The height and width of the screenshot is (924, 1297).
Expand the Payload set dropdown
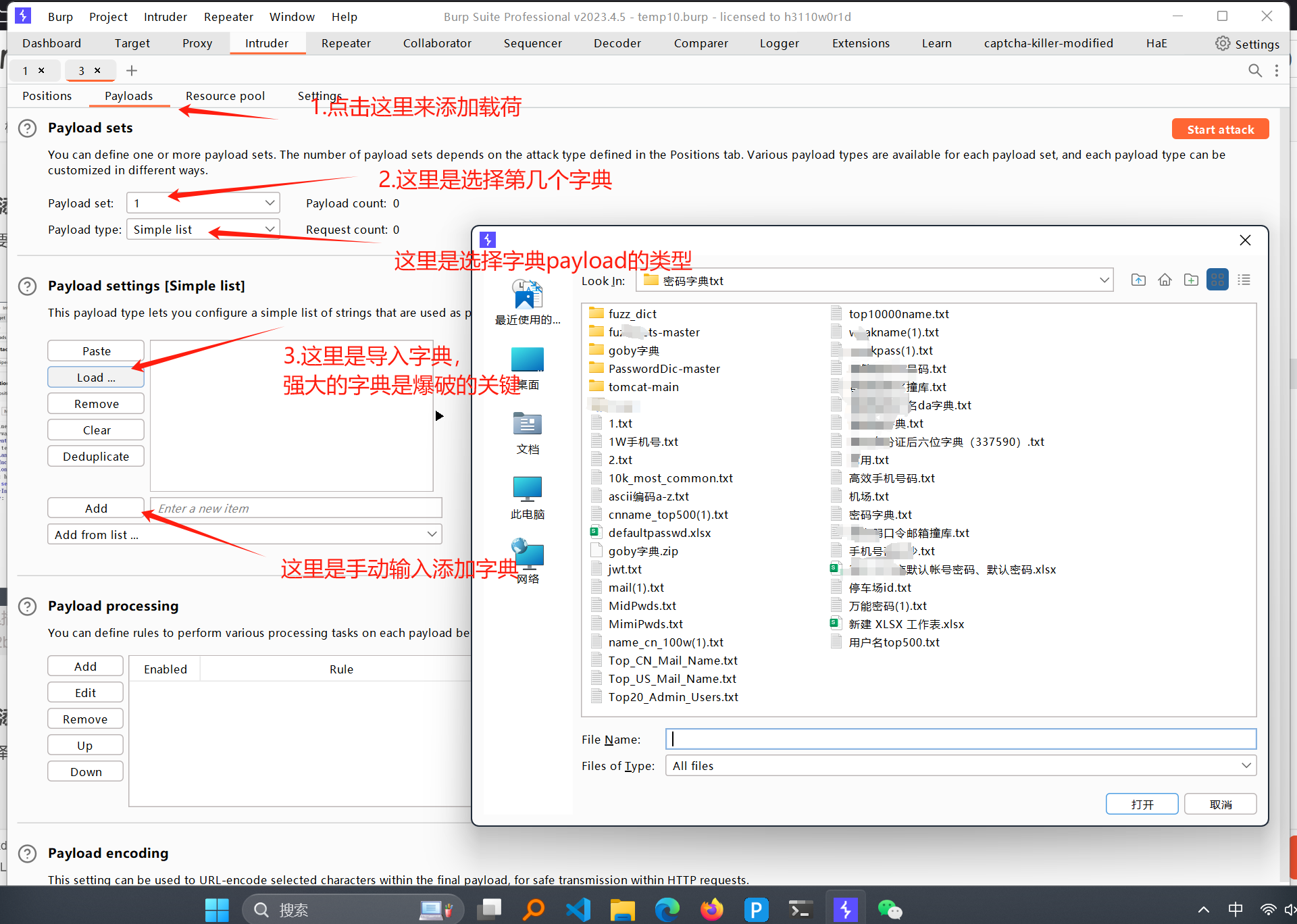(270, 203)
